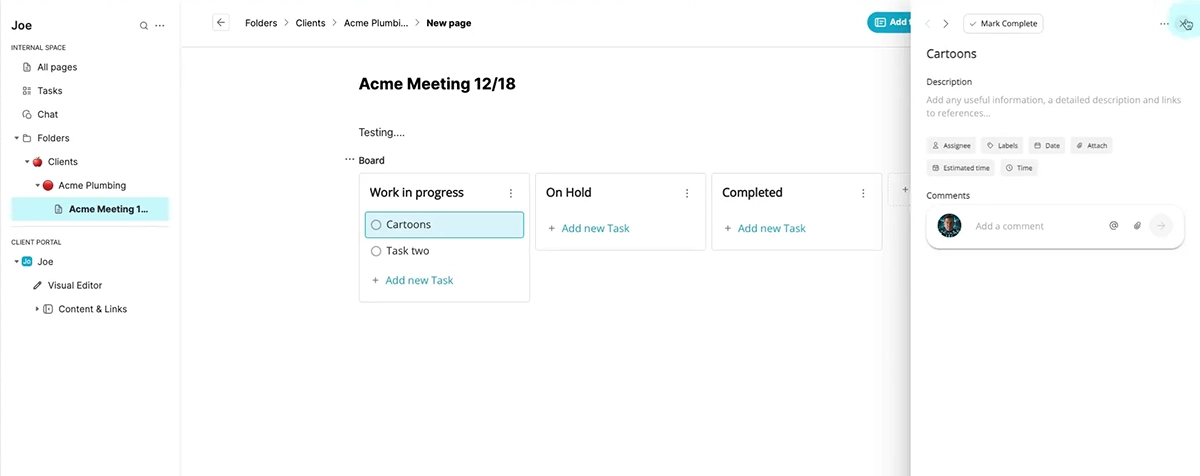This screenshot has height=476, width=1200.
Task: Go to next task arrow in panel
Action: [x=946, y=23]
